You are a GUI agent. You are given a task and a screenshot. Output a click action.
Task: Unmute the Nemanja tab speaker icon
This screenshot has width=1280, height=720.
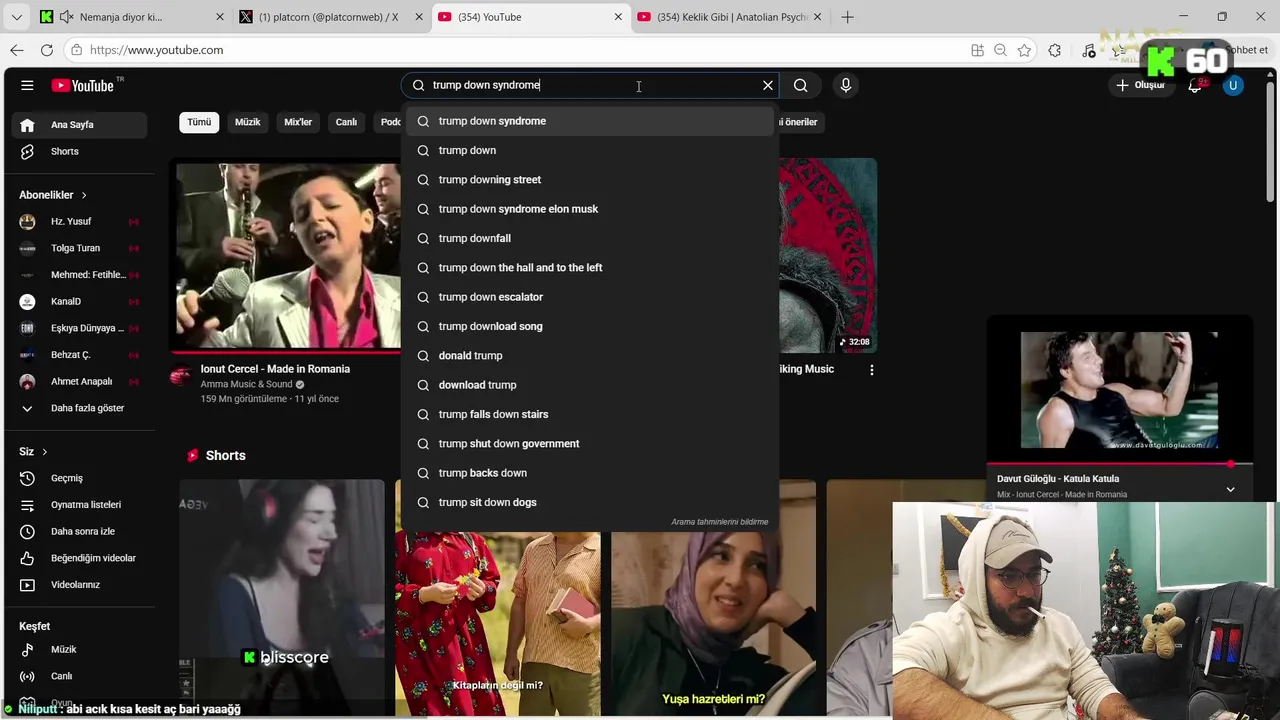66,17
